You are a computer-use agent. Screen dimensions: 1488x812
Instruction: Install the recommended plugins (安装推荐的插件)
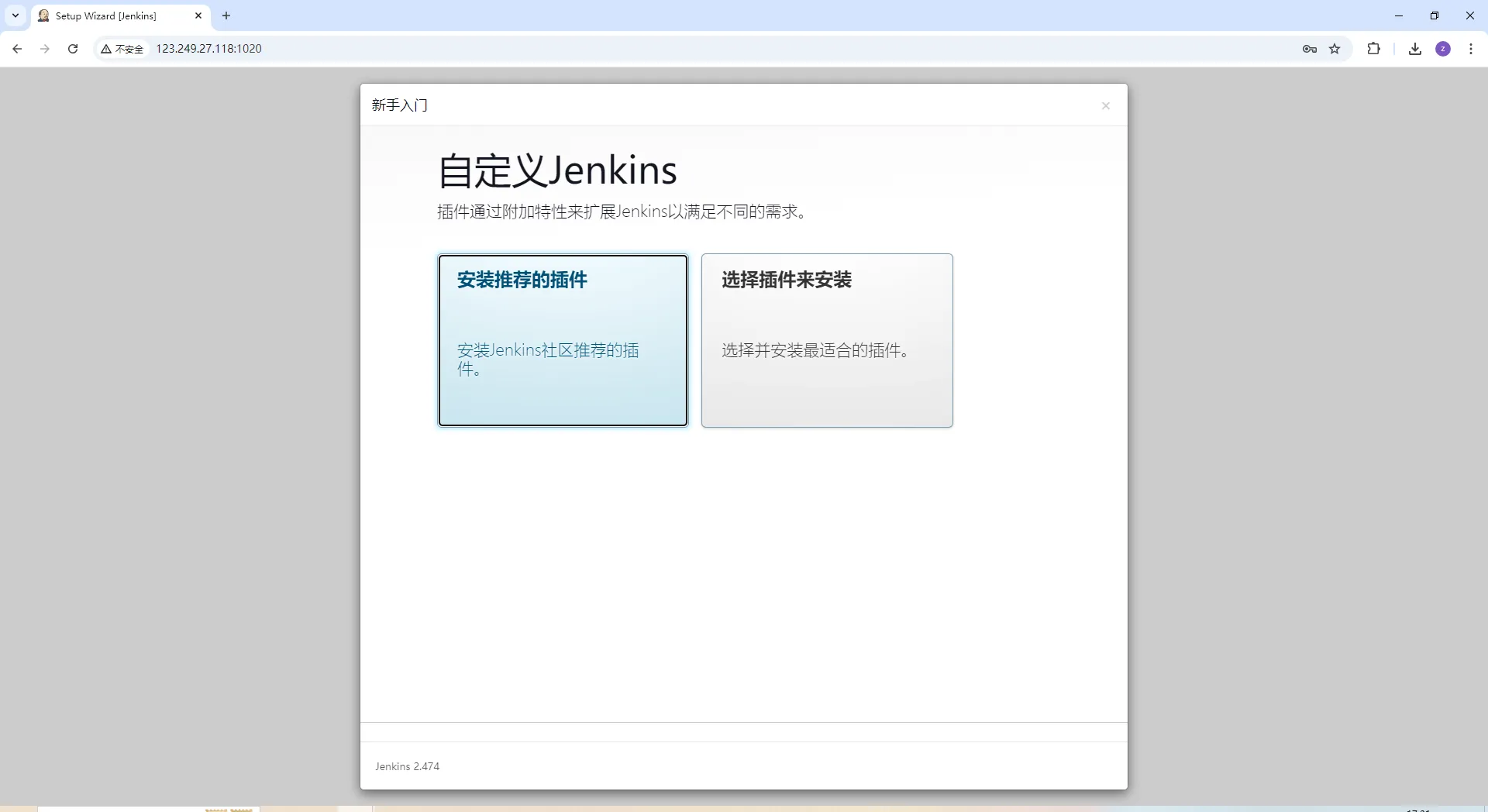[563, 340]
